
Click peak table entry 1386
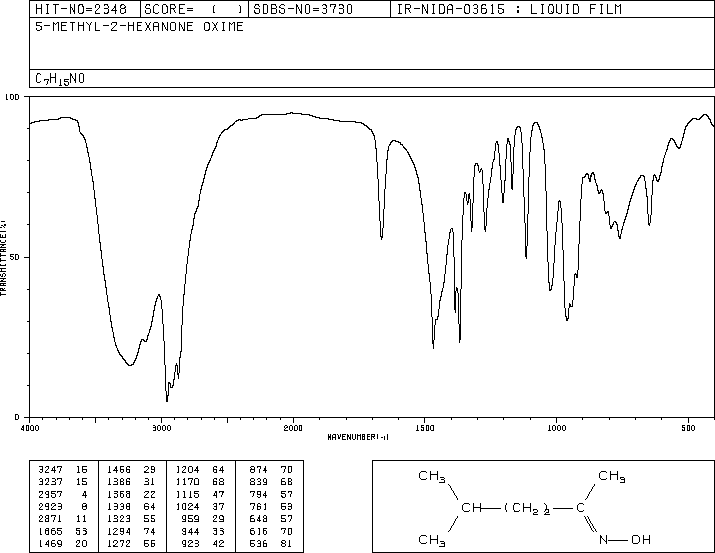click(x=119, y=482)
